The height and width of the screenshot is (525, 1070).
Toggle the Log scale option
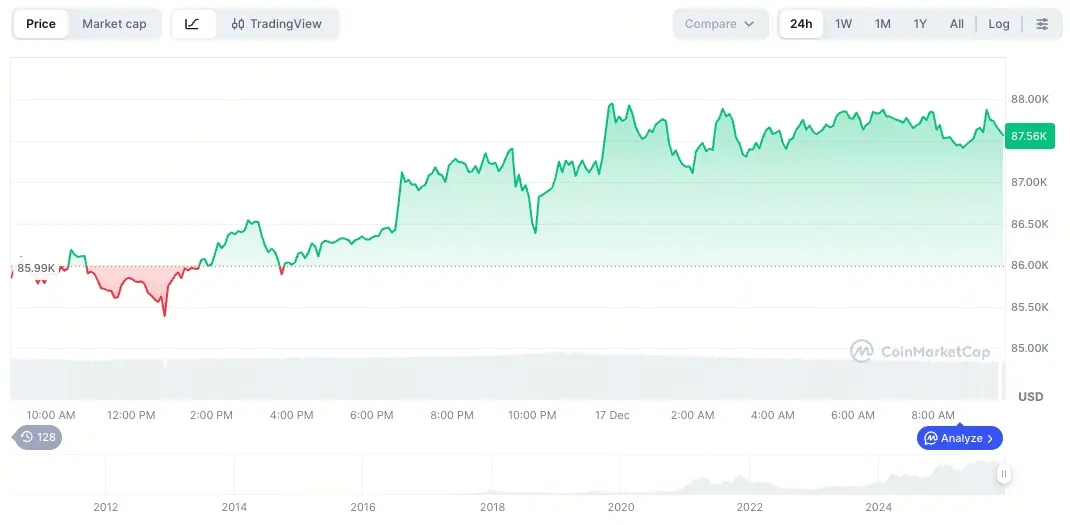[999, 24]
